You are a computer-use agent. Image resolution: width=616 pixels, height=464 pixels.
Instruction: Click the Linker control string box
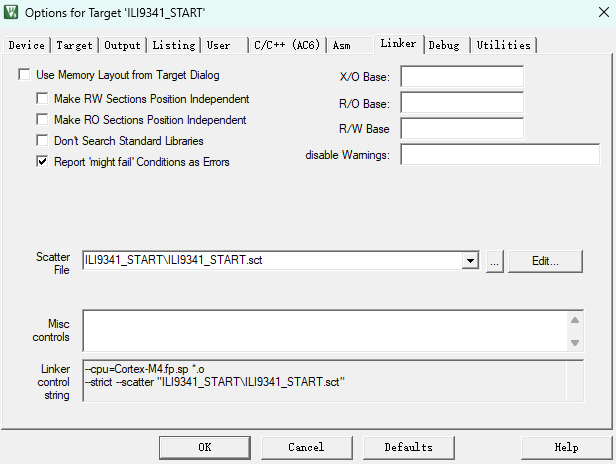pos(333,381)
